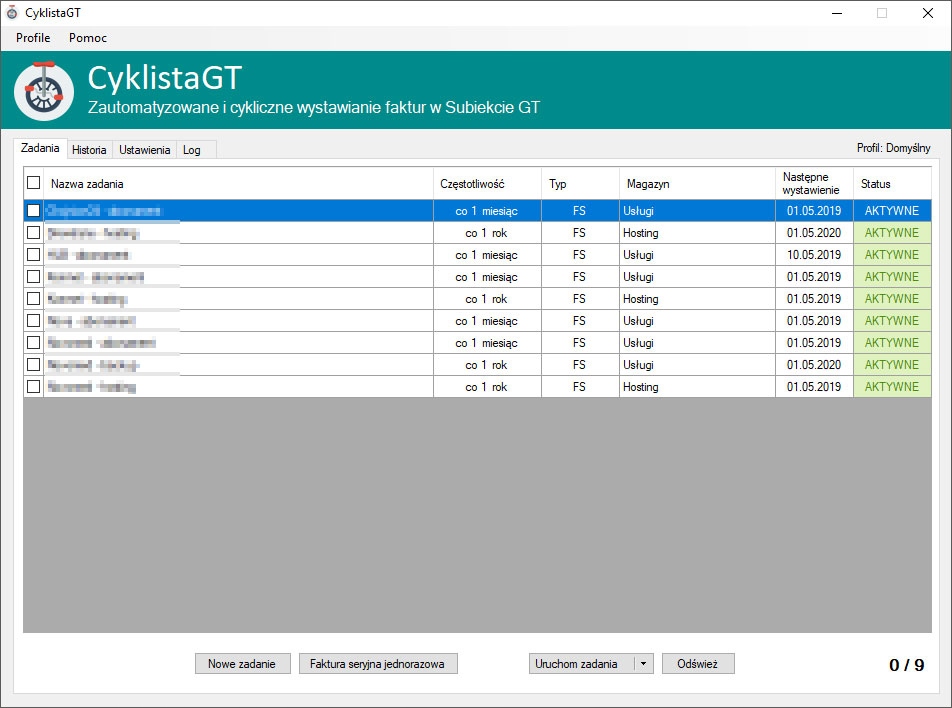Open the Profile menu
952x708 pixels.
point(33,38)
